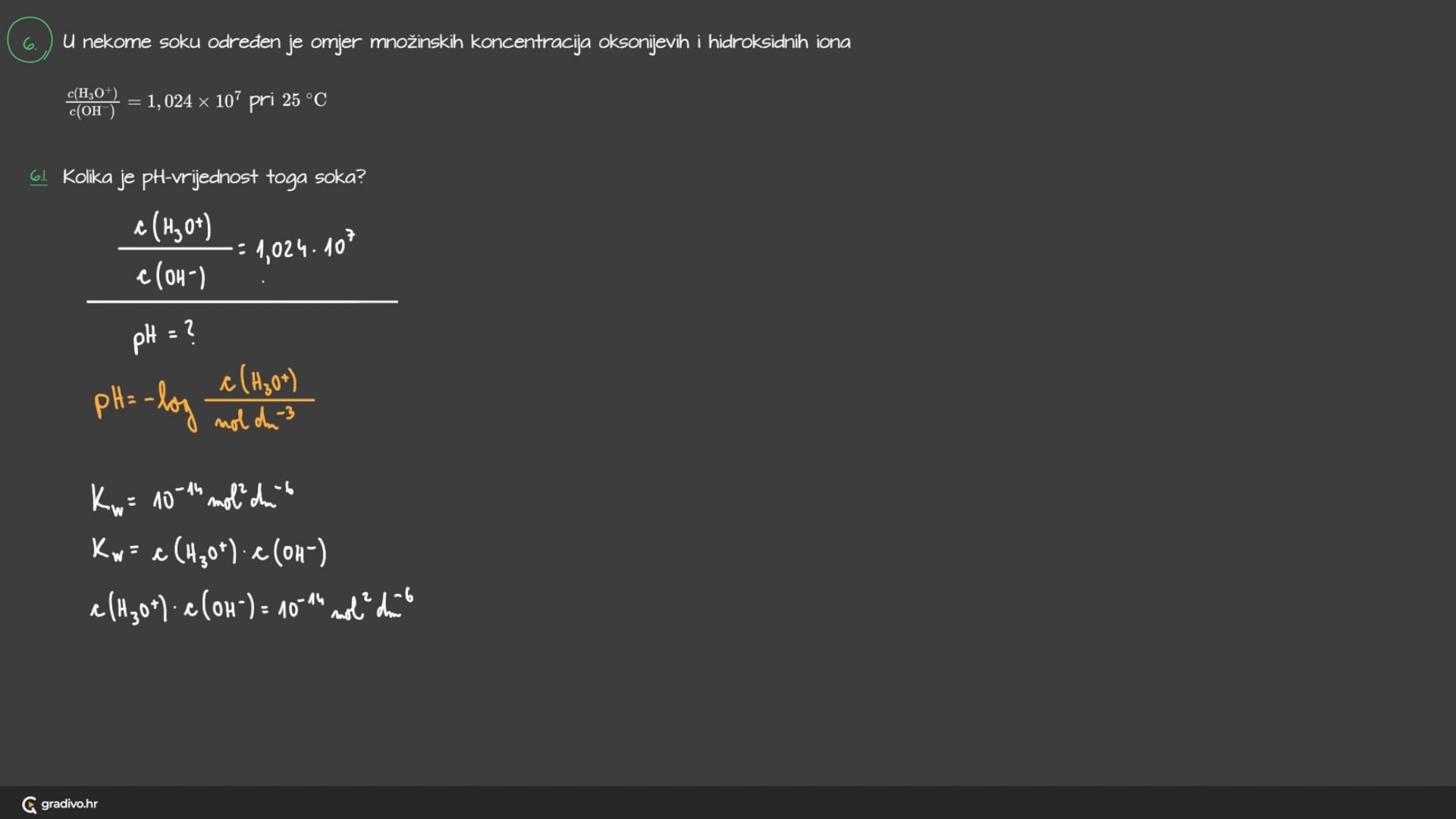Click the bottom equation ending in 10^-14 mol² dm^-6
Screen dimensions: 1456x819
(x=251, y=607)
